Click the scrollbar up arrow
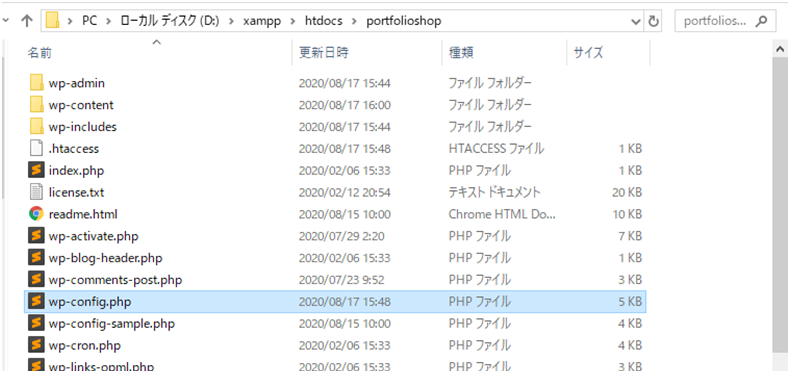 pos(780,49)
